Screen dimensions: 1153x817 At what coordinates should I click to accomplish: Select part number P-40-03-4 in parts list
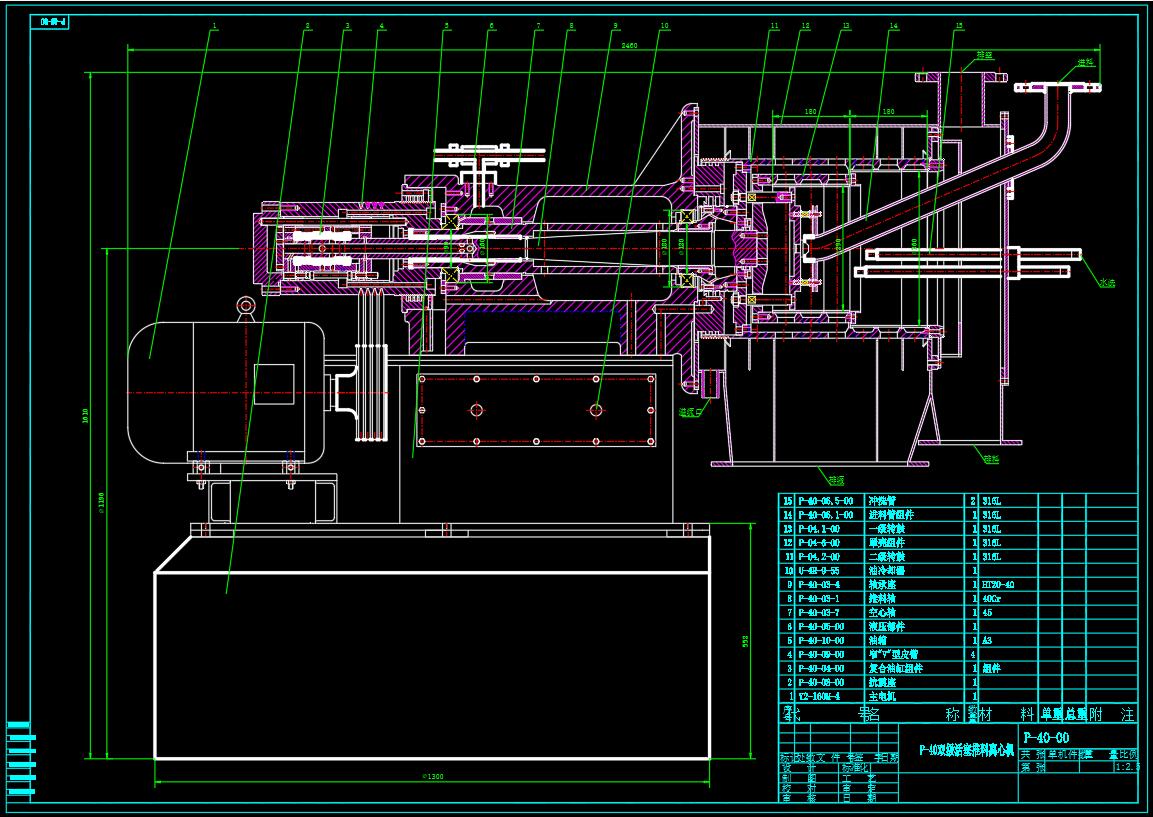819,585
